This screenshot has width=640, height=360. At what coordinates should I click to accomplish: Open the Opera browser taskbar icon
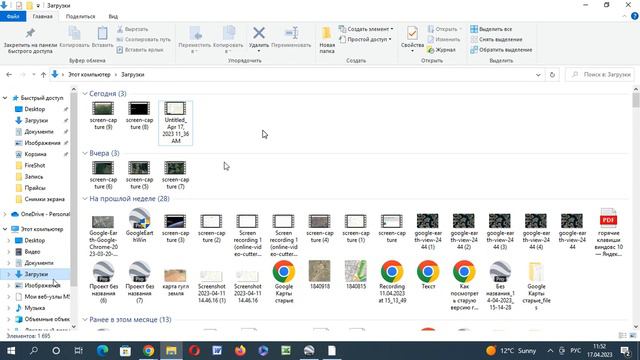(x=194, y=351)
